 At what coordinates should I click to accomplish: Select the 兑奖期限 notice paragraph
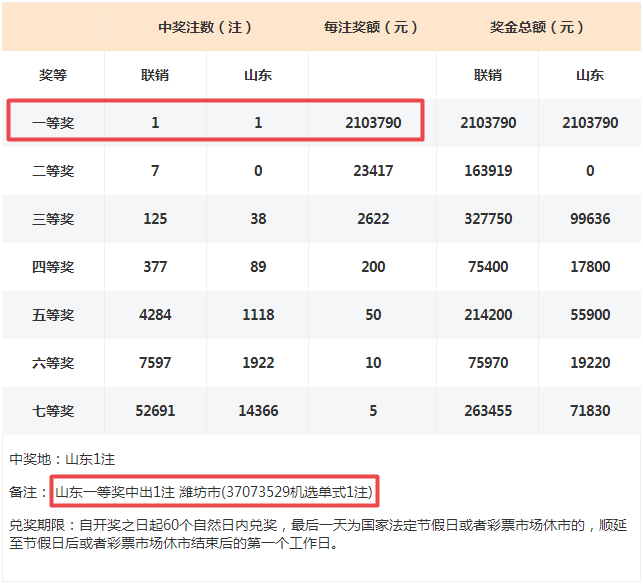tap(320, 534)
